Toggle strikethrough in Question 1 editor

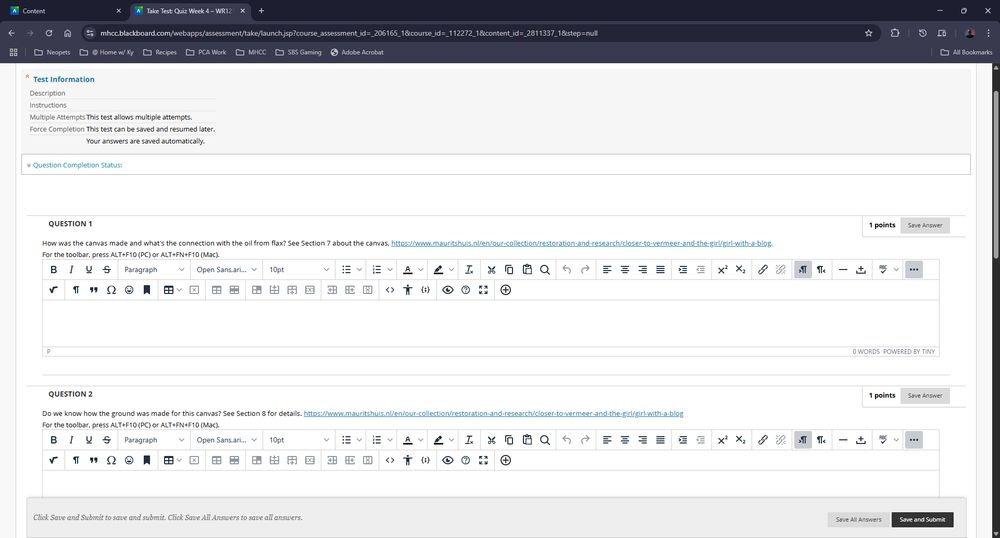107,270
